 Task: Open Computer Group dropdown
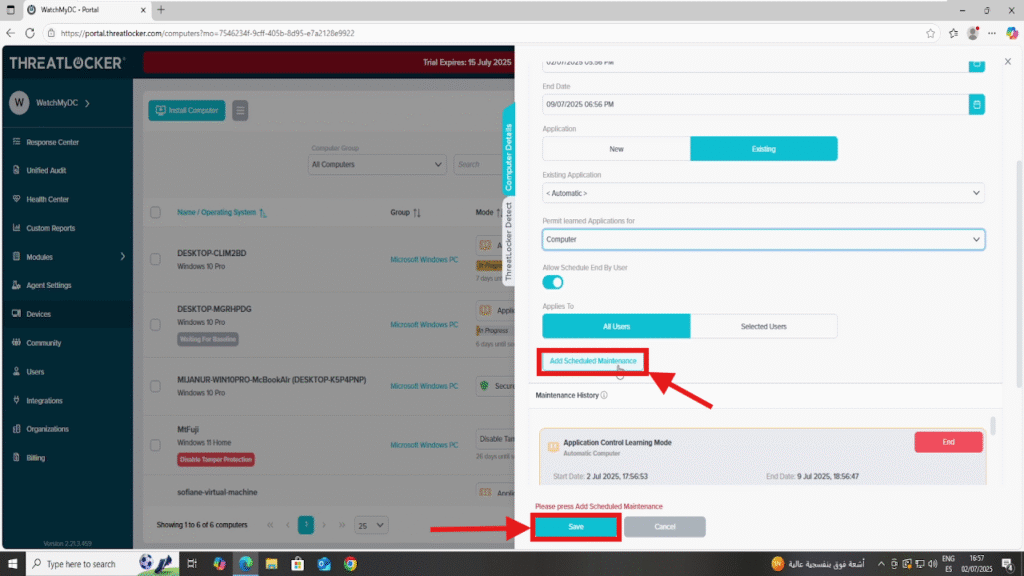(377, 165)
